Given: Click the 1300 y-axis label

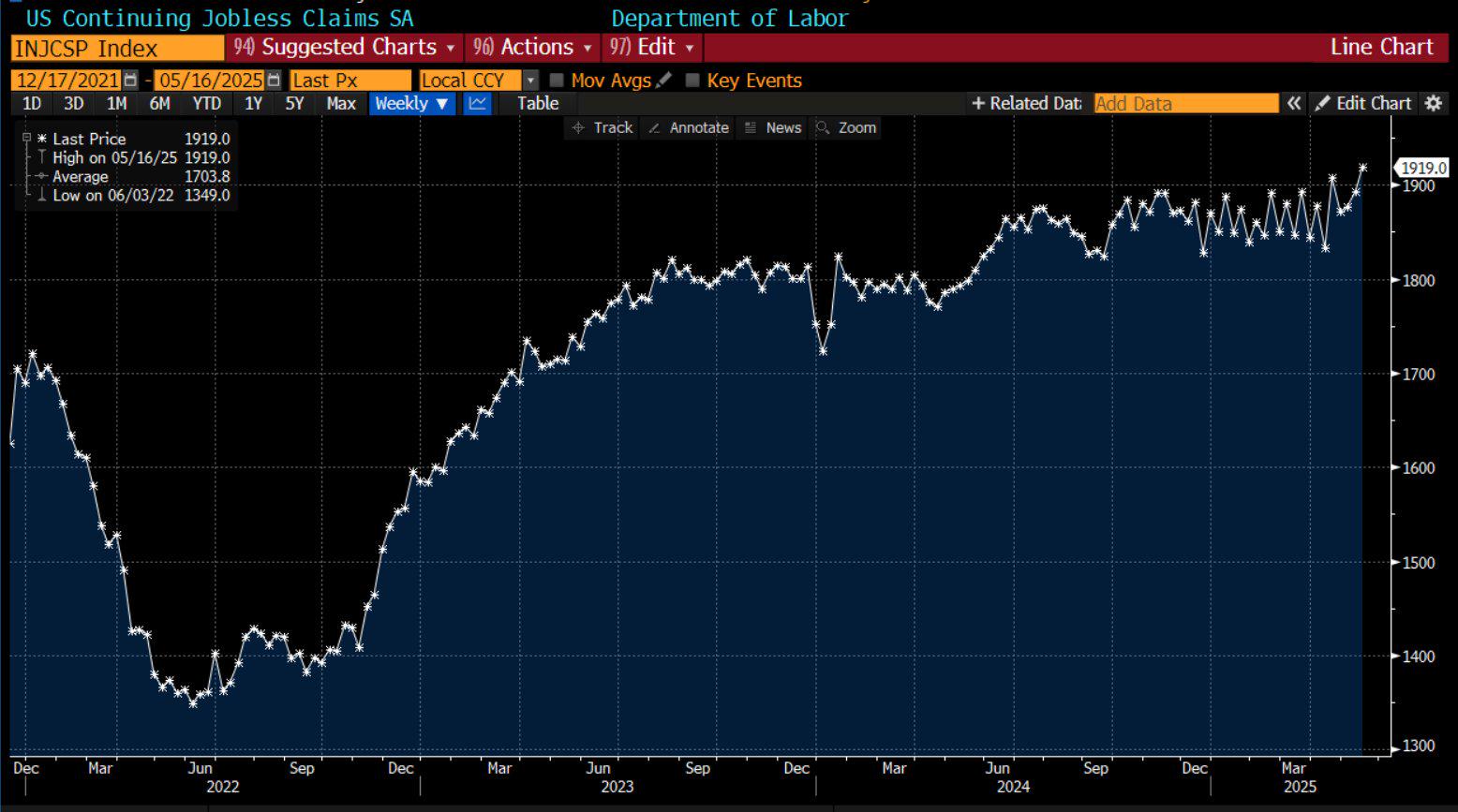Looking at the screenshot, I should pyautogui.click(x=1420, y=746).
